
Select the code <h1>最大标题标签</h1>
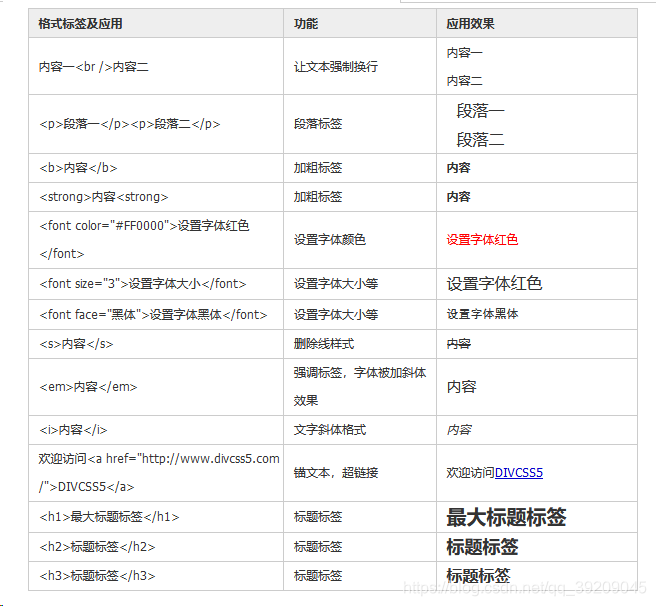point(109,517)
